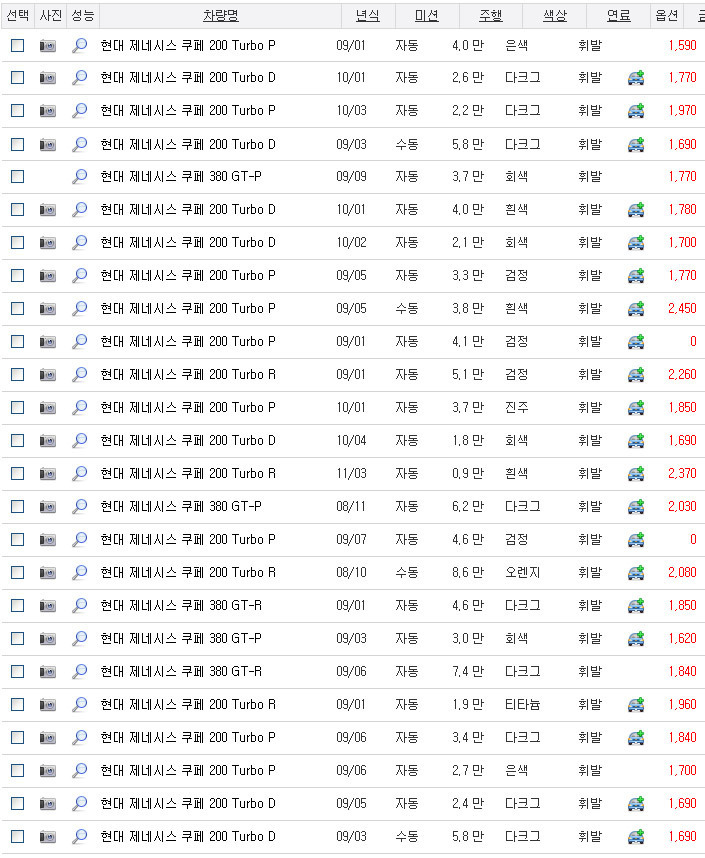
Task: Sort by 미션 column header
Action: pos(426,15)
